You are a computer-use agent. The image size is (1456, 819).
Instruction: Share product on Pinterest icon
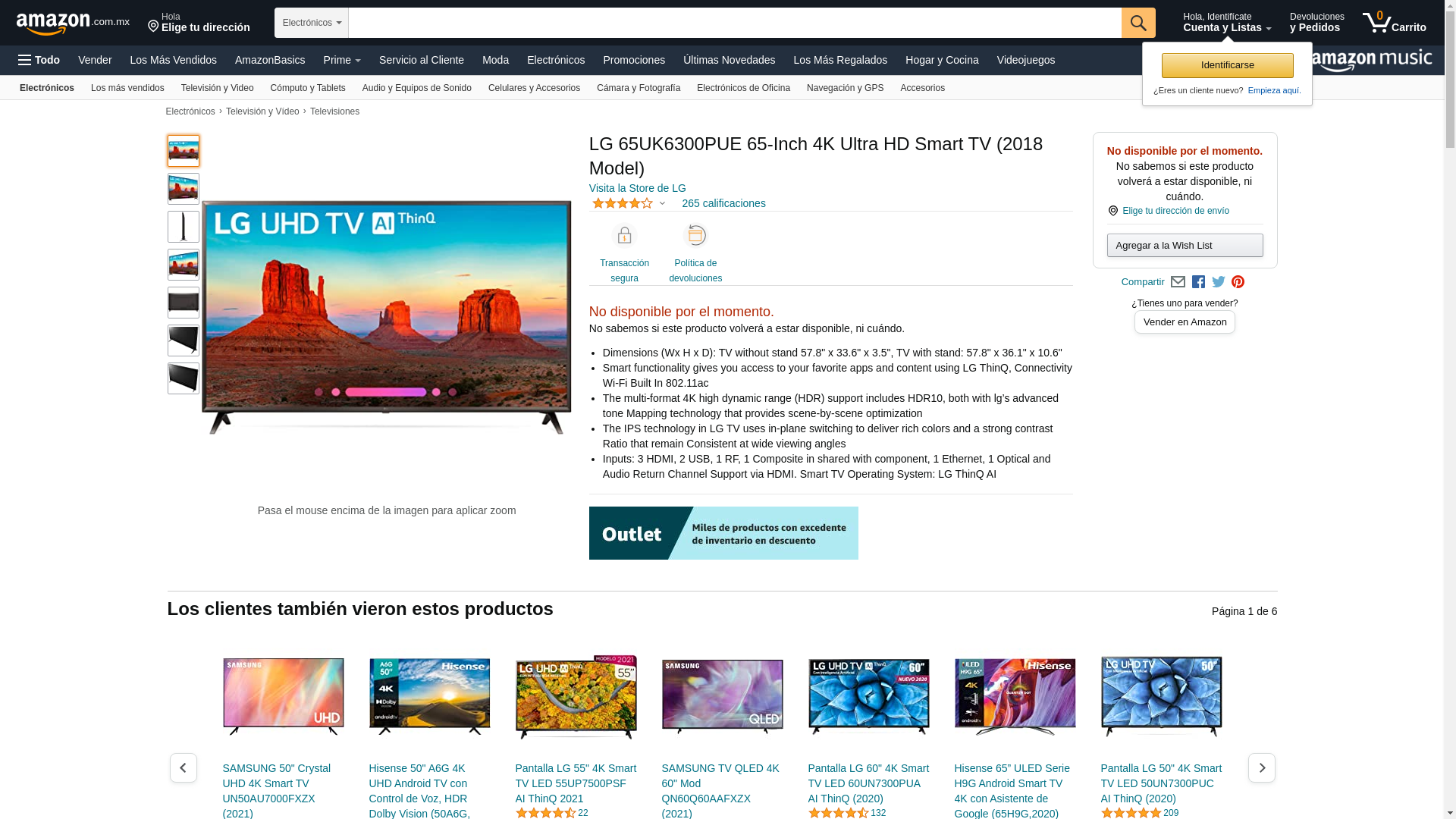tap(1238, 282)
